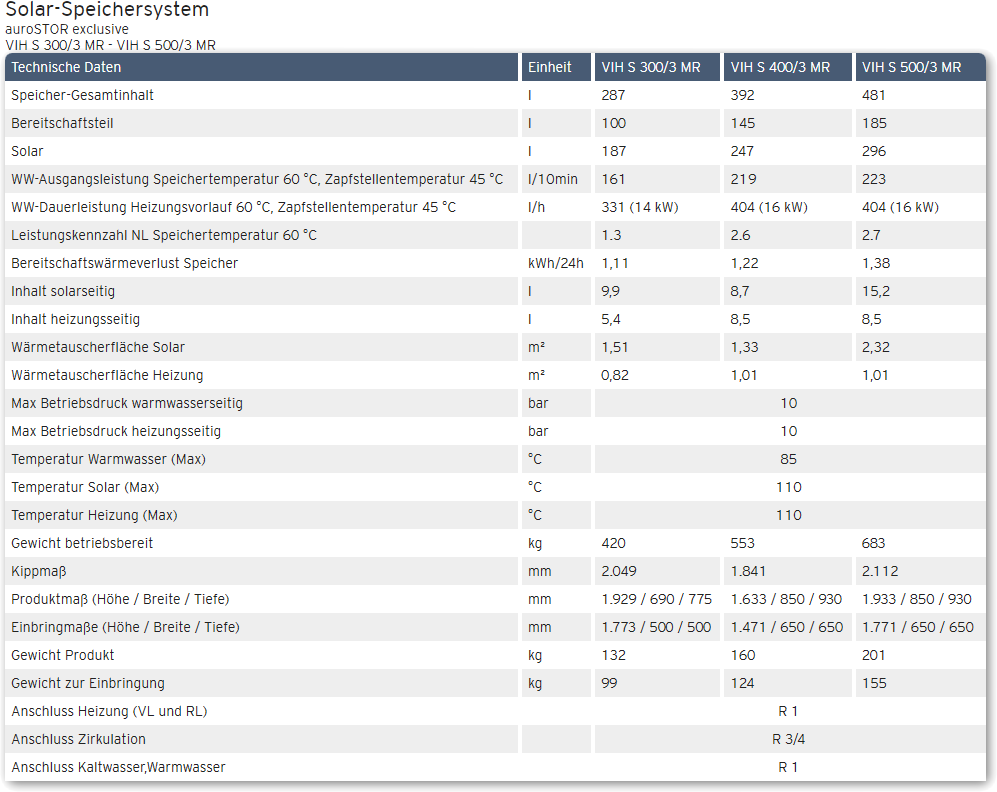This screenshot has height=792, width=997.
Task: Select the 'Bereitschaftsteil' row label
Action: 63,123
